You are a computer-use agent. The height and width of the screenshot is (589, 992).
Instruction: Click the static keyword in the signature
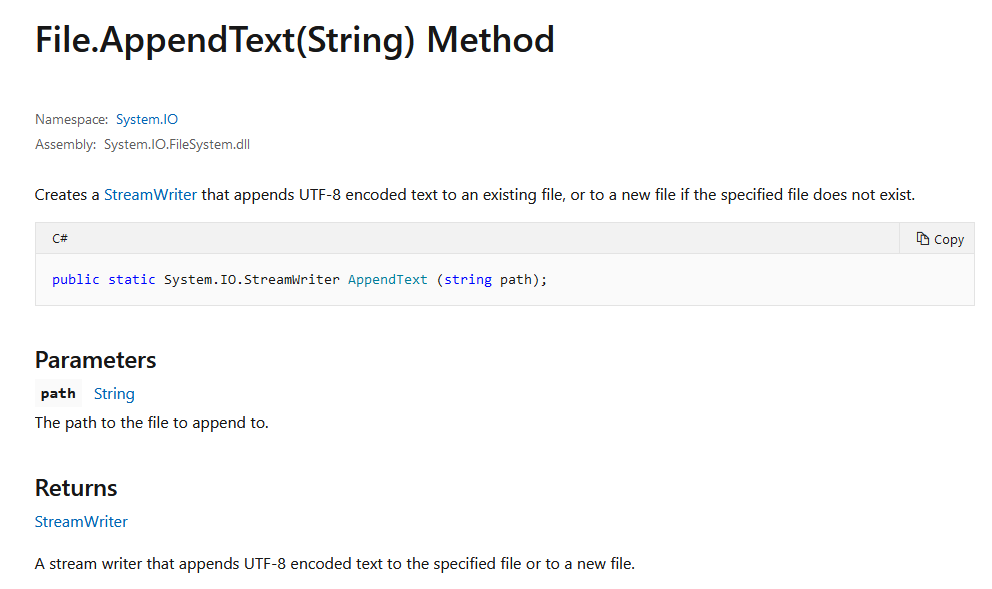tap(132, 280)
